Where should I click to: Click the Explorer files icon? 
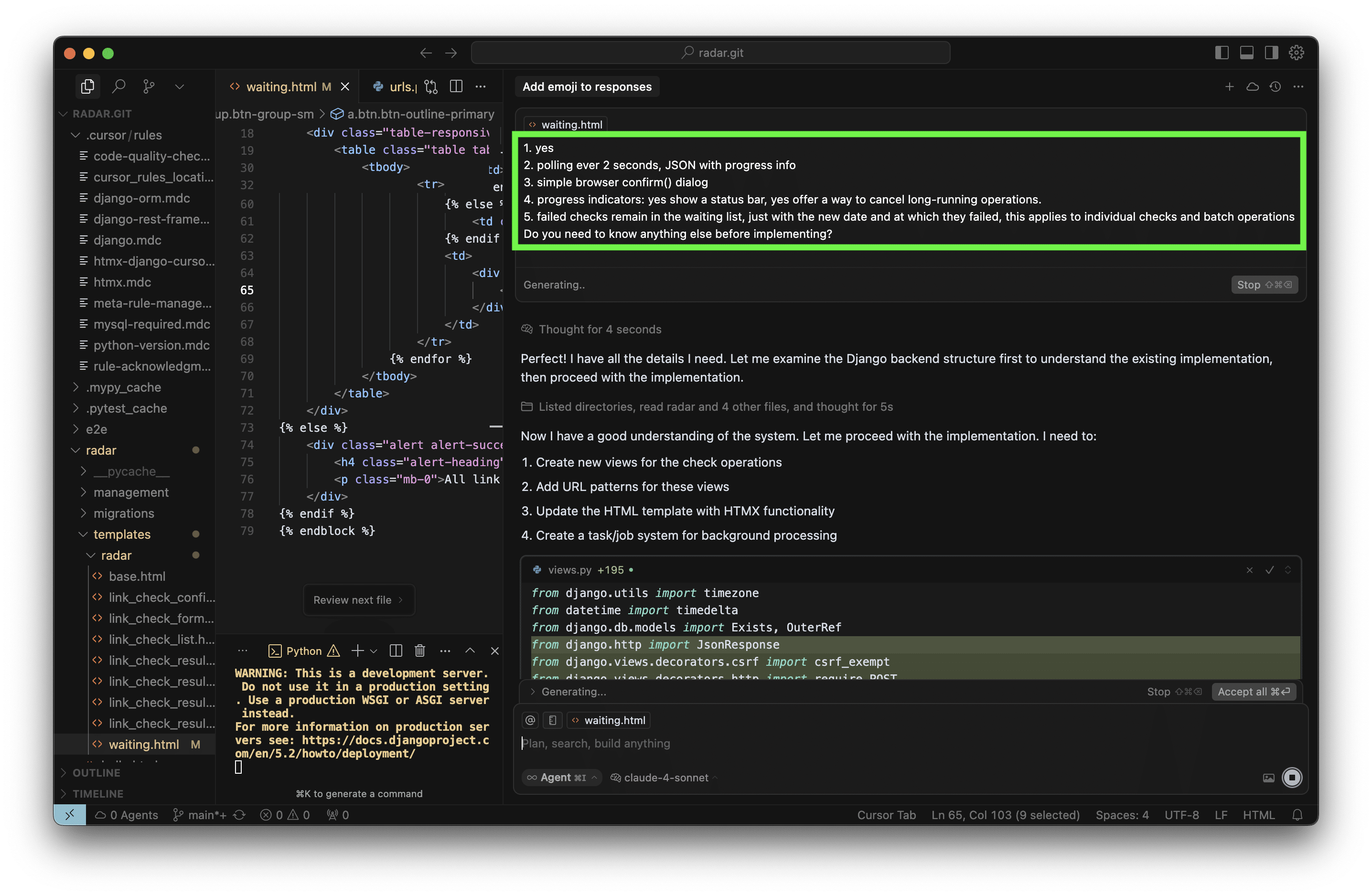click(x=87, y=86)
